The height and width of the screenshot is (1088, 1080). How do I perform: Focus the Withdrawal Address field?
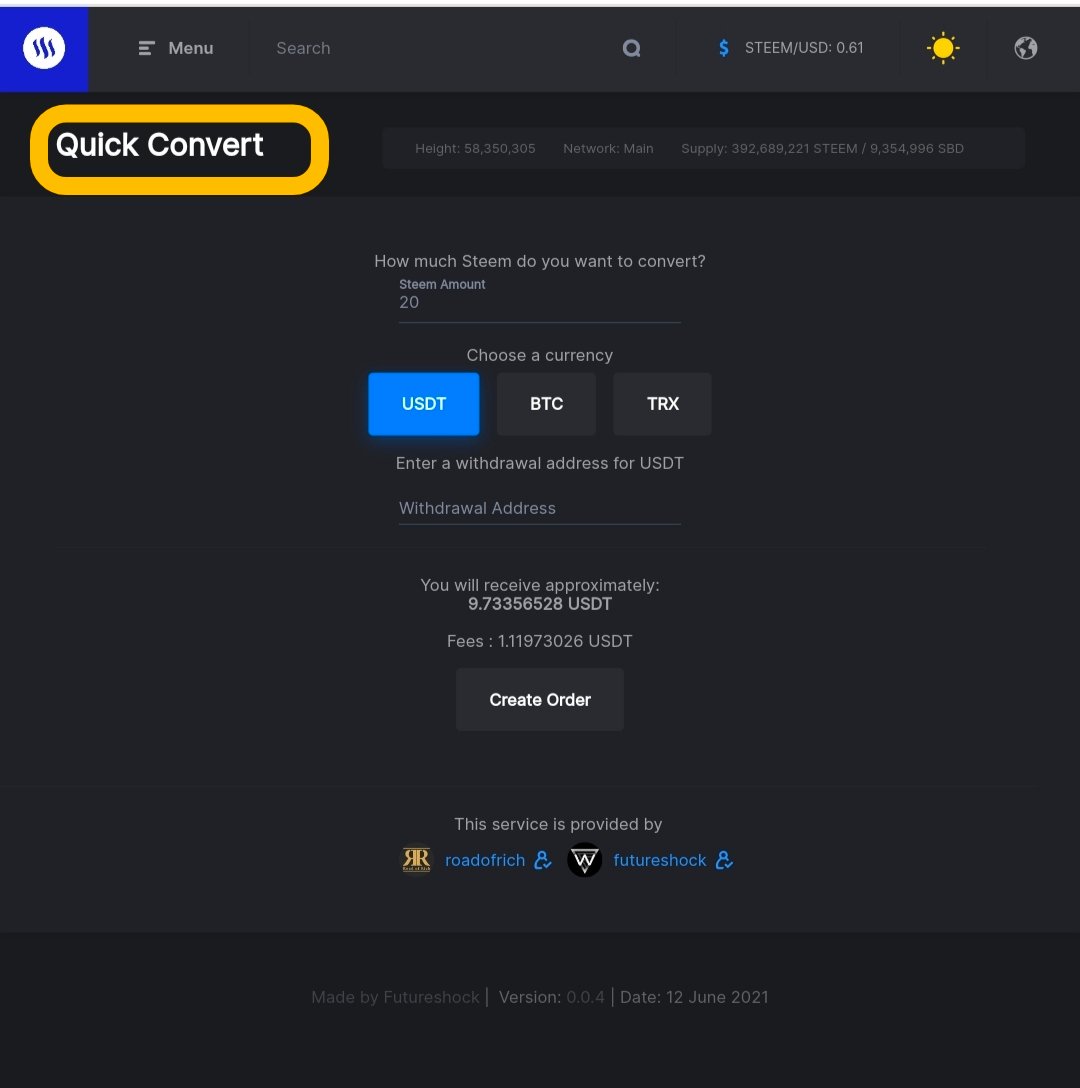click(x=539, y=508)
